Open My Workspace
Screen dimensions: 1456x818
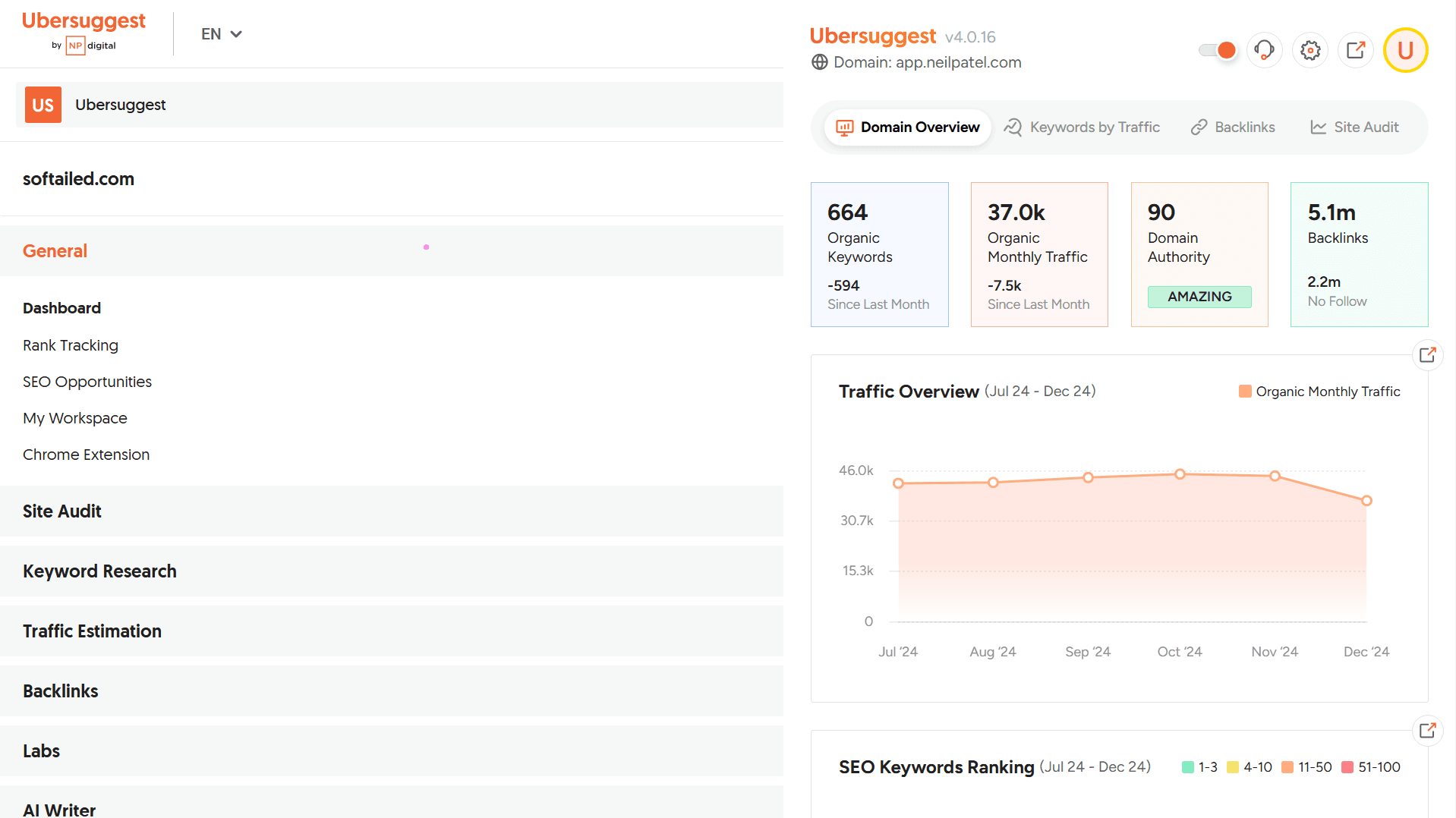point(75,418)
